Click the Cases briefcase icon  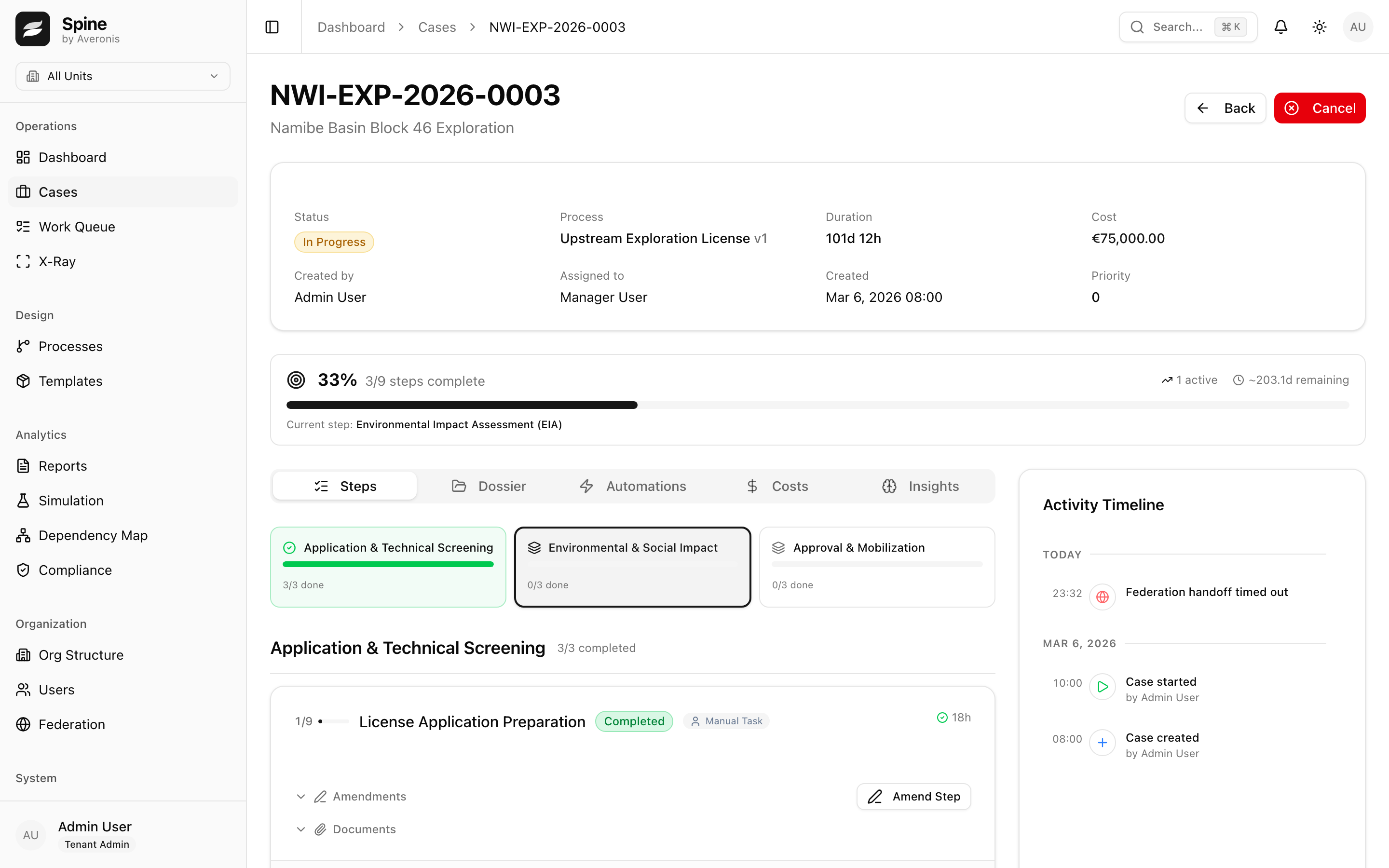[23, 192]
